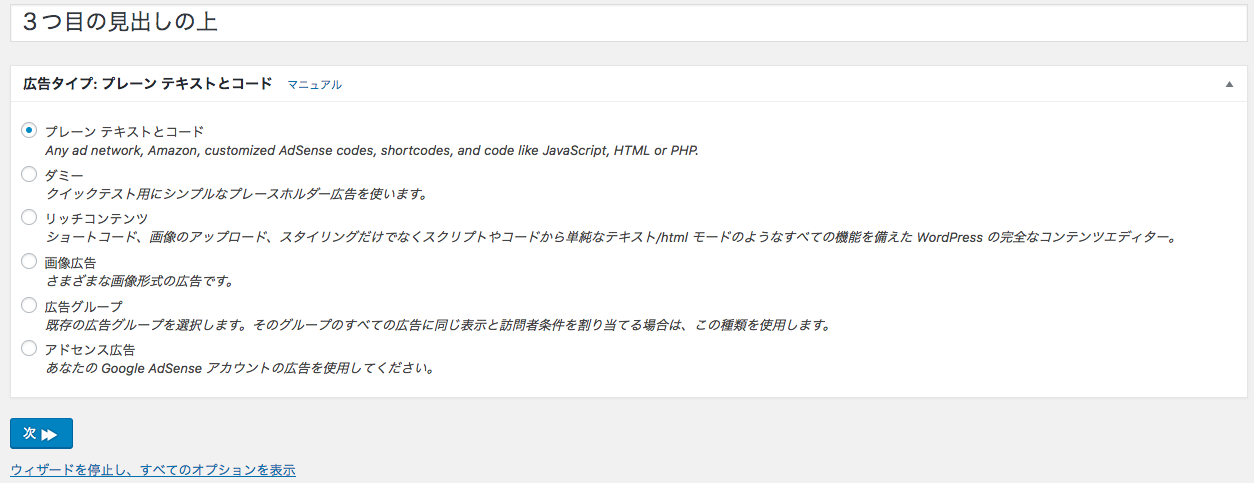This screenshot has width=1254, height=483.
Task: Open the マニュアル link
Action: click(314, 85)
